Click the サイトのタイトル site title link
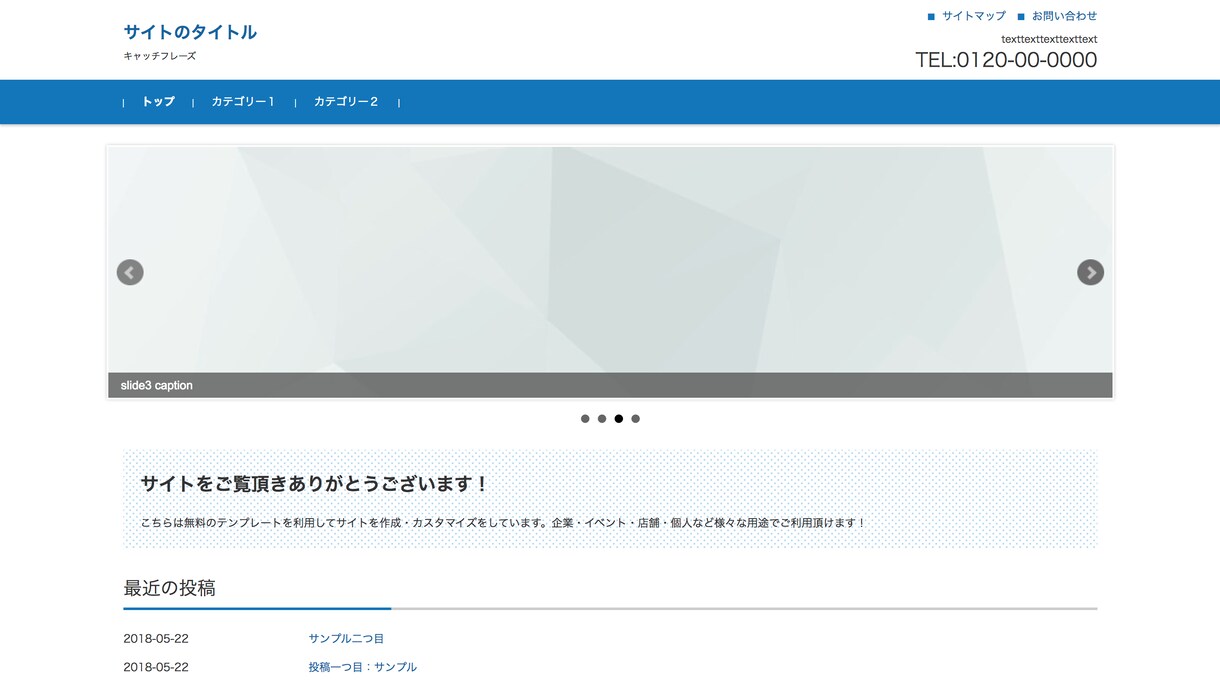Screen dimensions: 1220x699 click(190, 32)
